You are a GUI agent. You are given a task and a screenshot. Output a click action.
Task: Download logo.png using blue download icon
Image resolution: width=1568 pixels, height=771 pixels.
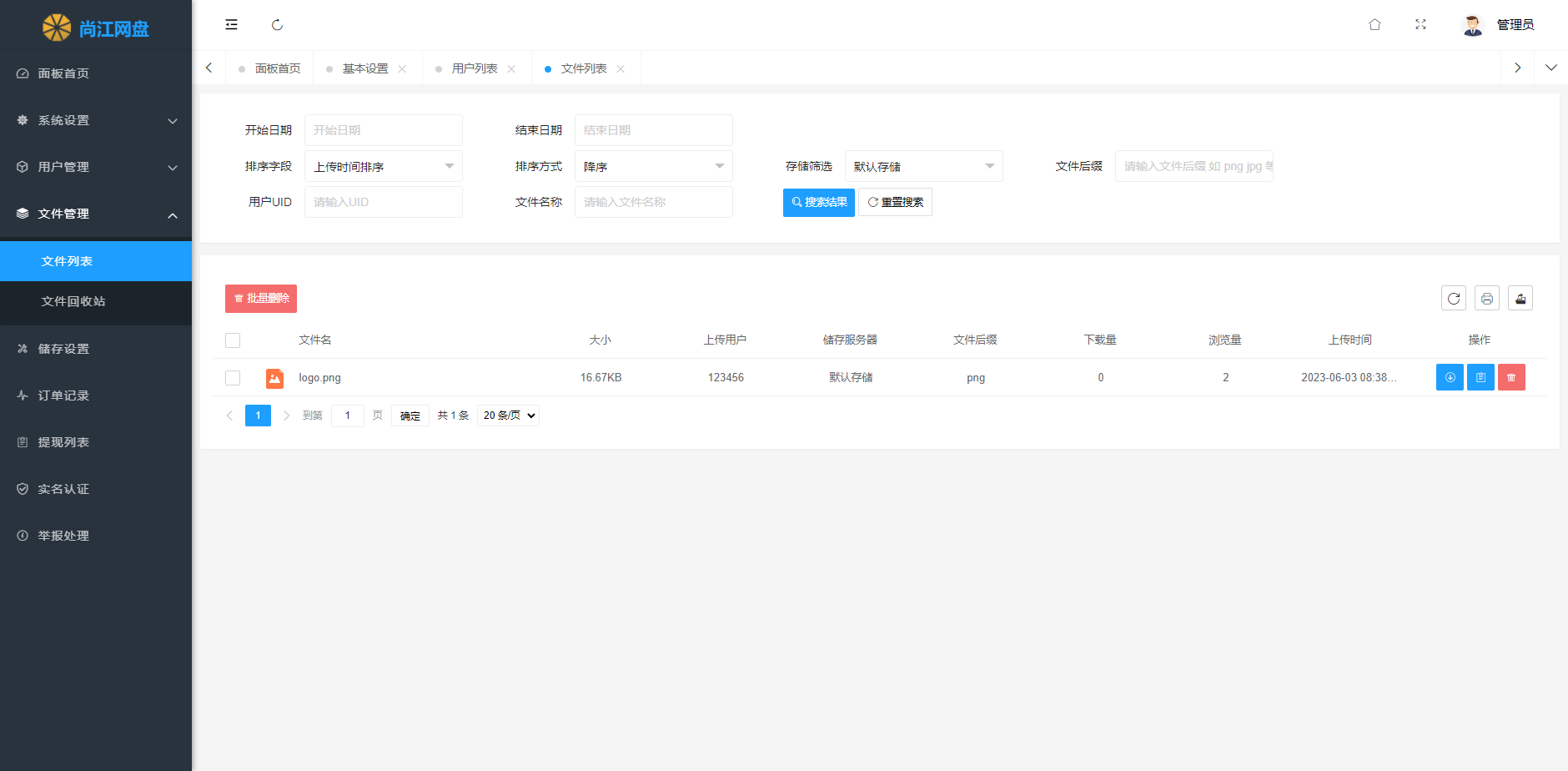1450,378
